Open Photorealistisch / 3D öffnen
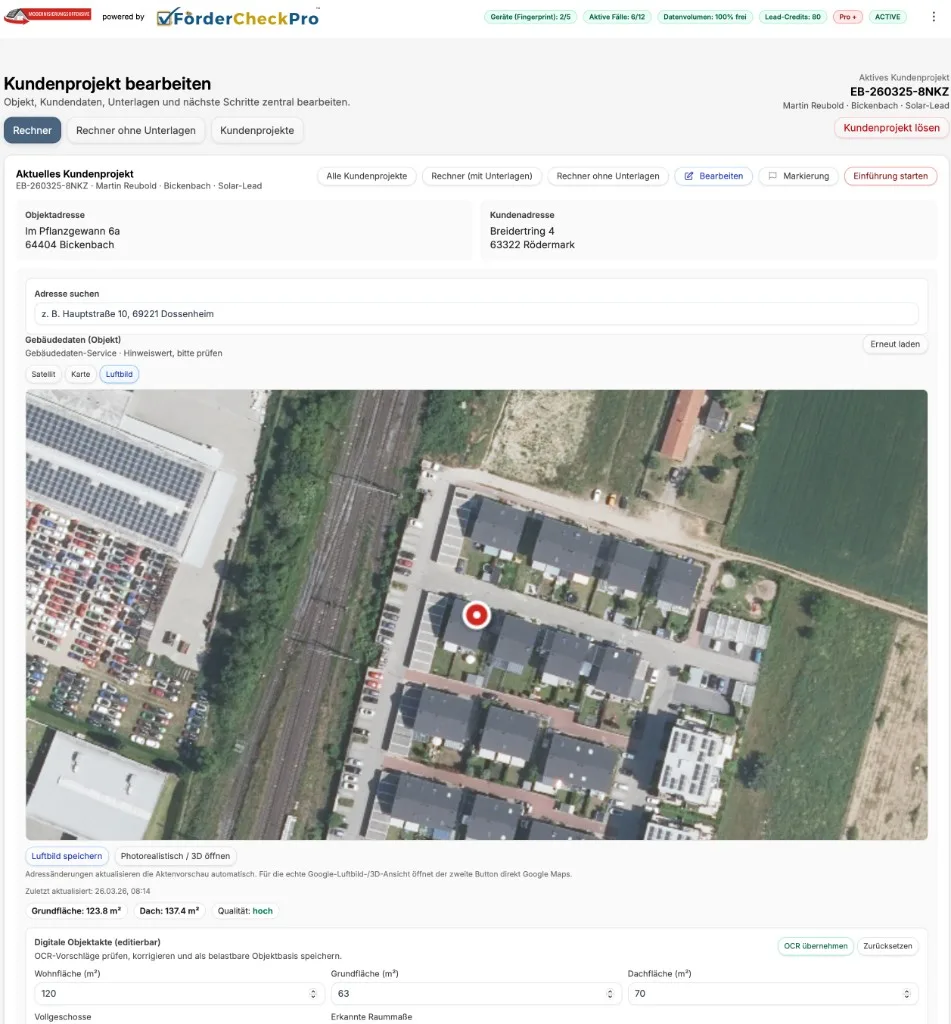951x1024 pixels. point(175,856)
